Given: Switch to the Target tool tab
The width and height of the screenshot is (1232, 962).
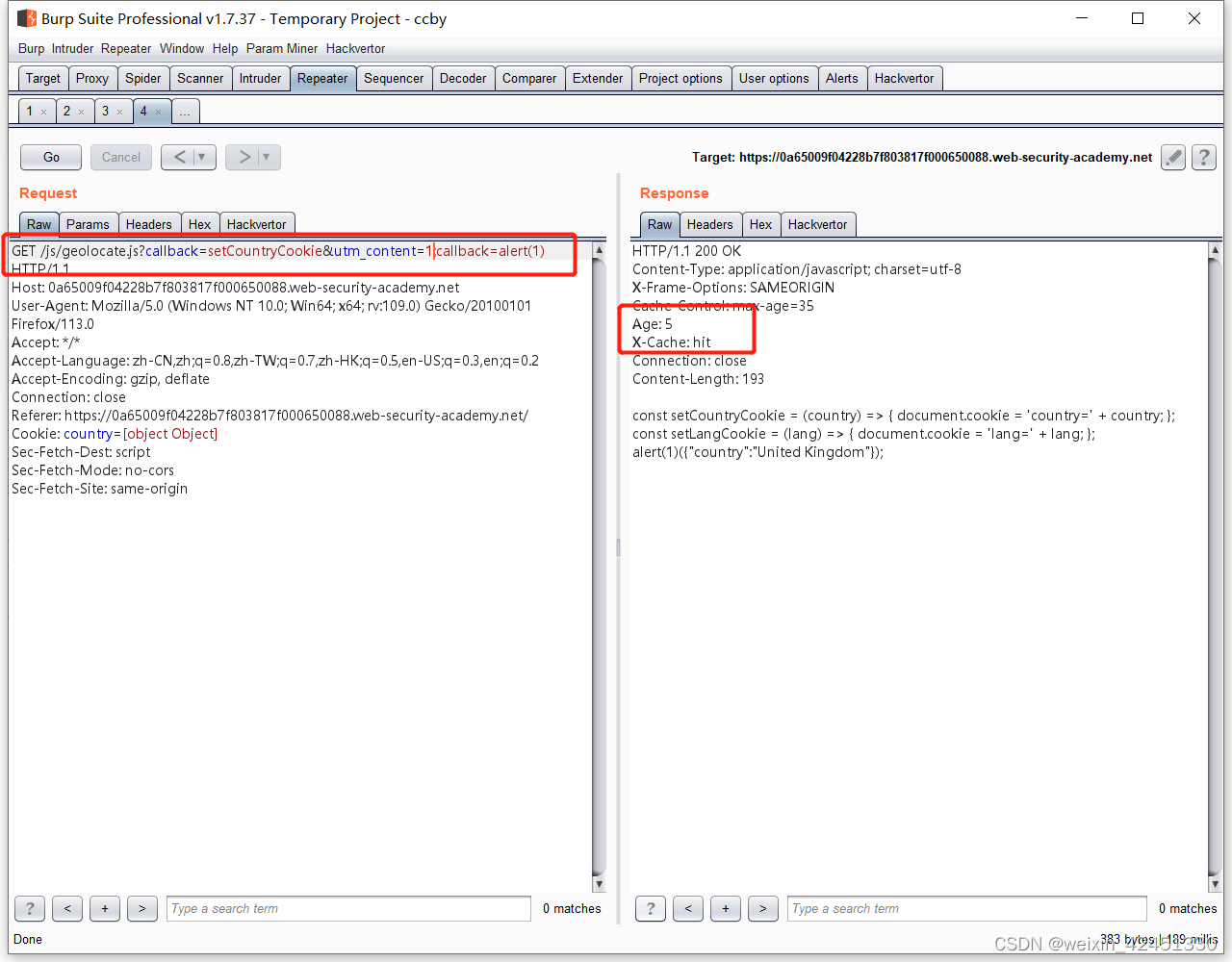Looking at the screenshot, I should click(x=43, y=78).
